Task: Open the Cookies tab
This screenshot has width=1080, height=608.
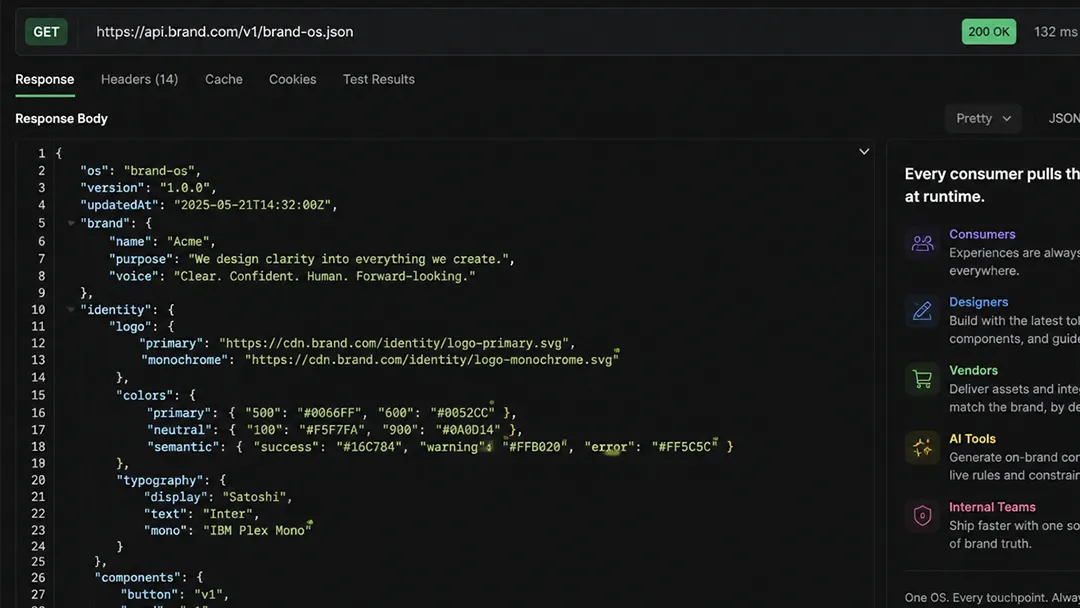Action: (293, 79)
